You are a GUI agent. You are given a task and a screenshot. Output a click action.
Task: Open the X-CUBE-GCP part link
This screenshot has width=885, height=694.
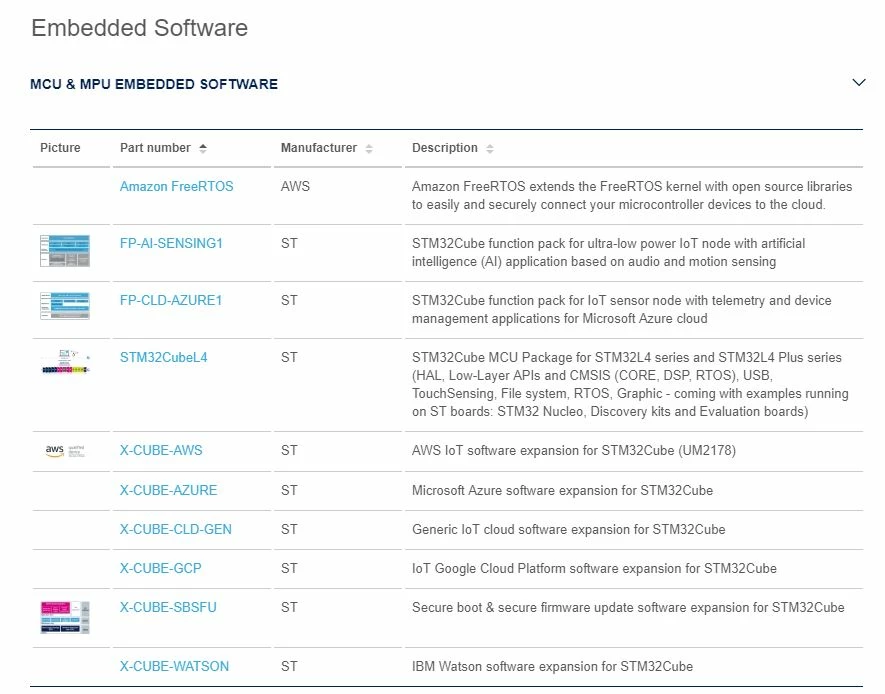tap(160, 568)
